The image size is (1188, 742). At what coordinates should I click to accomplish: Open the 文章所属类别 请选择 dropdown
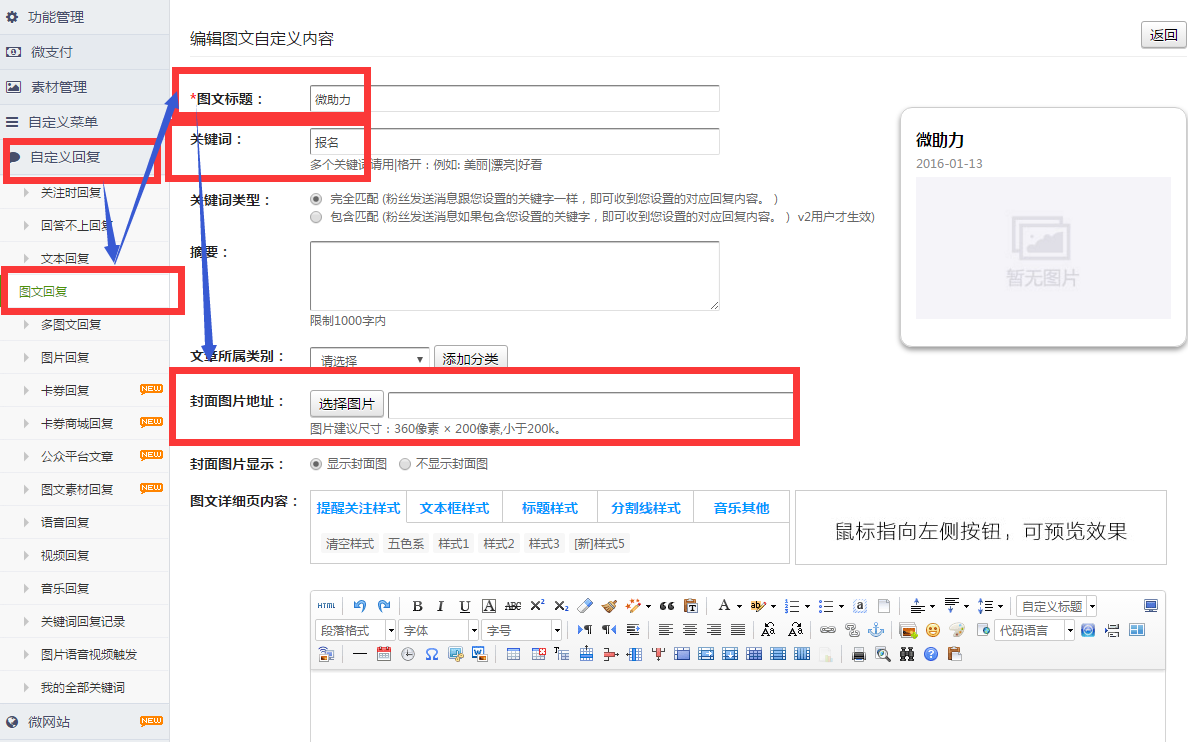coord(369,360)
